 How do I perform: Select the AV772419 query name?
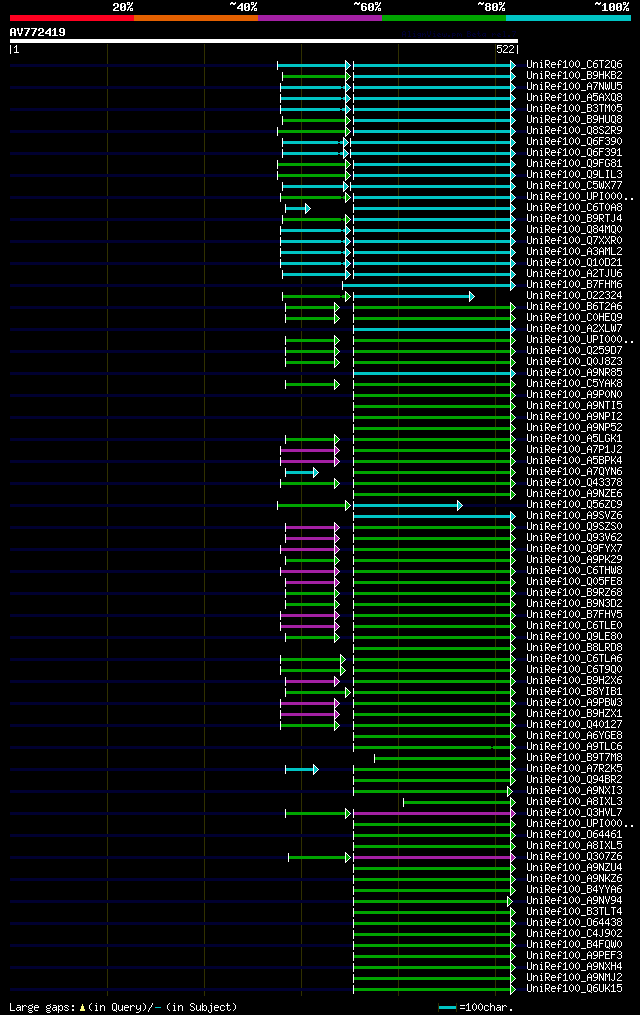point(38,32)
